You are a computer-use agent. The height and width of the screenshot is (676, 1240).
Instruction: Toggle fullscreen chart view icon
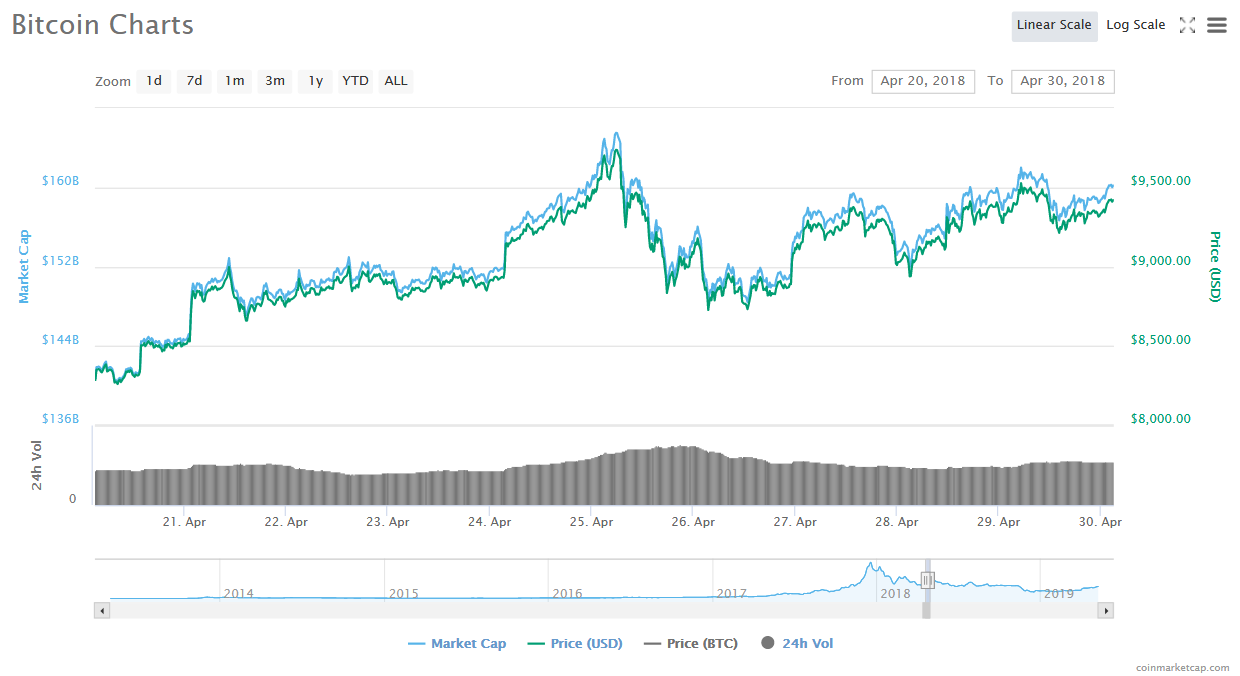[x=1187, y=26]
